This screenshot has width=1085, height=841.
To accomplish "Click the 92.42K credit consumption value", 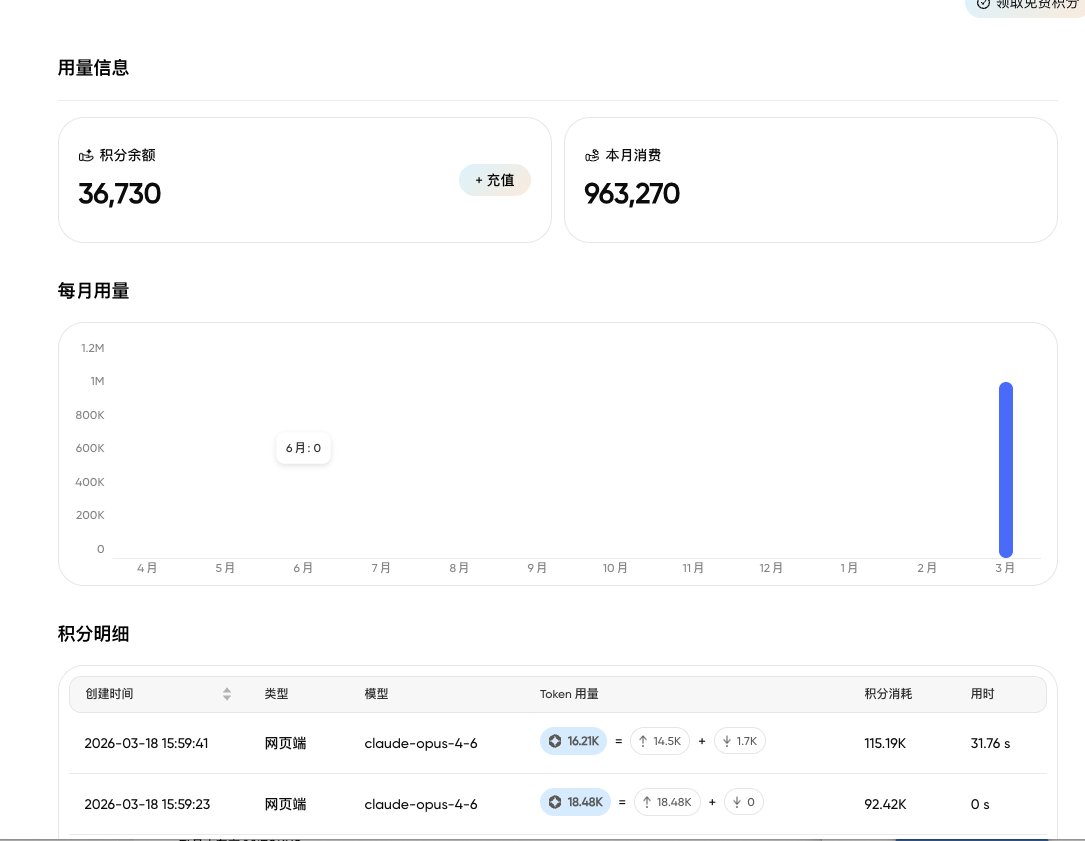I will point(885,804).
